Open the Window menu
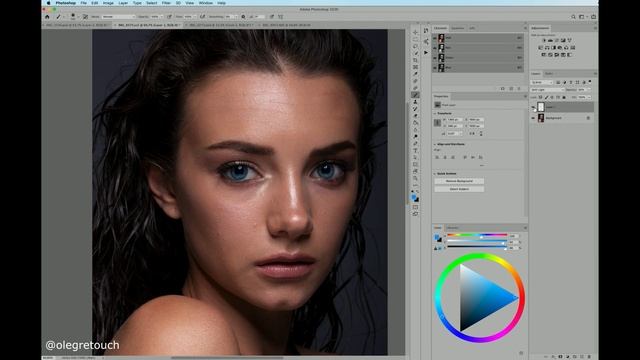The width and height of the screenshot is (640, 360). point(205,3)
